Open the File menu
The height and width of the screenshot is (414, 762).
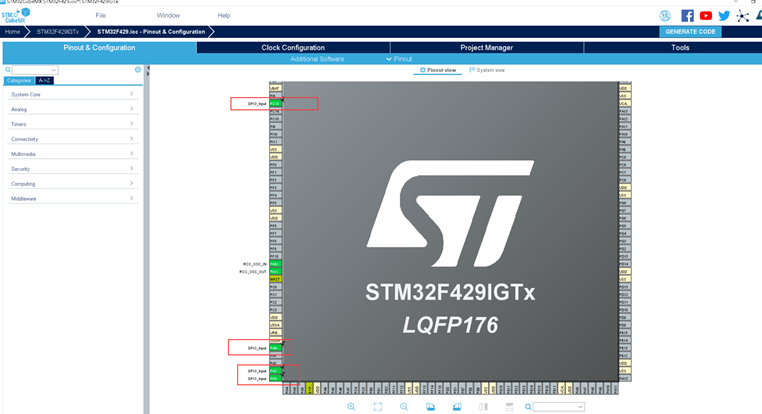tap(101, 16)
